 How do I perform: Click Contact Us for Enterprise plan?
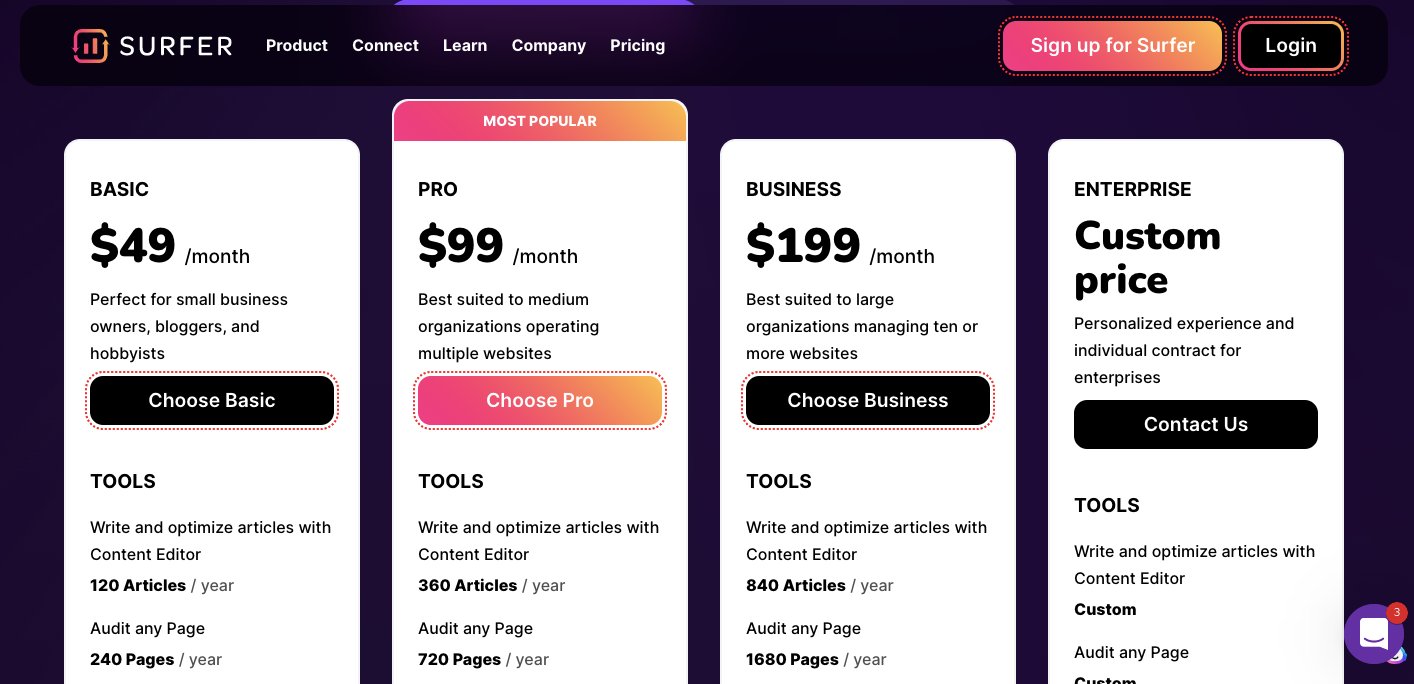(x=1196, y=425)
